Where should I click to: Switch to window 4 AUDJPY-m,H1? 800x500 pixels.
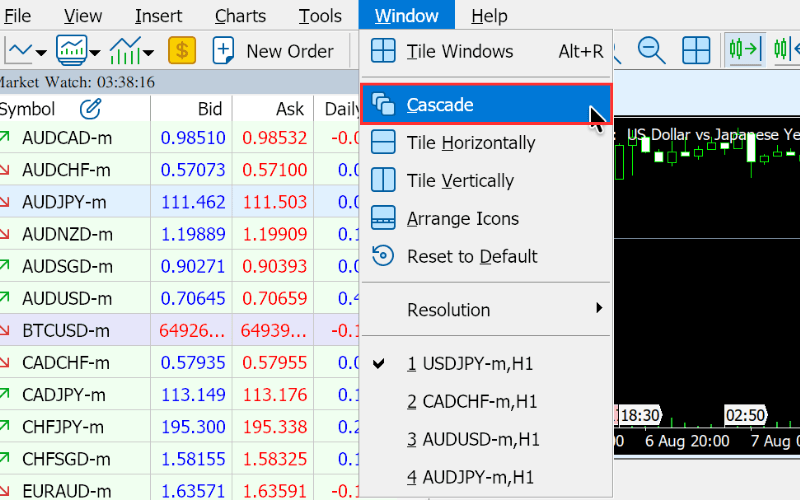tap(486, 477)
